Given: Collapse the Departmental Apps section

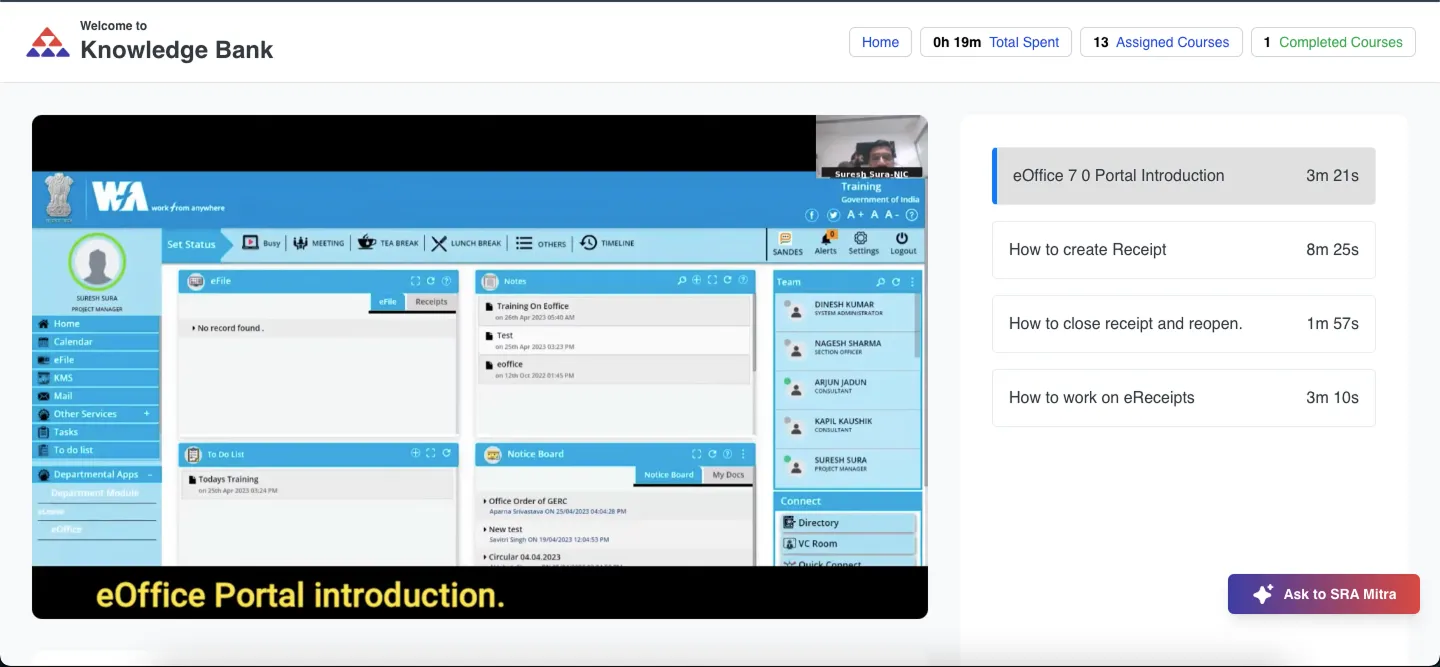Looking at the screenshot, I should [150, 475].
